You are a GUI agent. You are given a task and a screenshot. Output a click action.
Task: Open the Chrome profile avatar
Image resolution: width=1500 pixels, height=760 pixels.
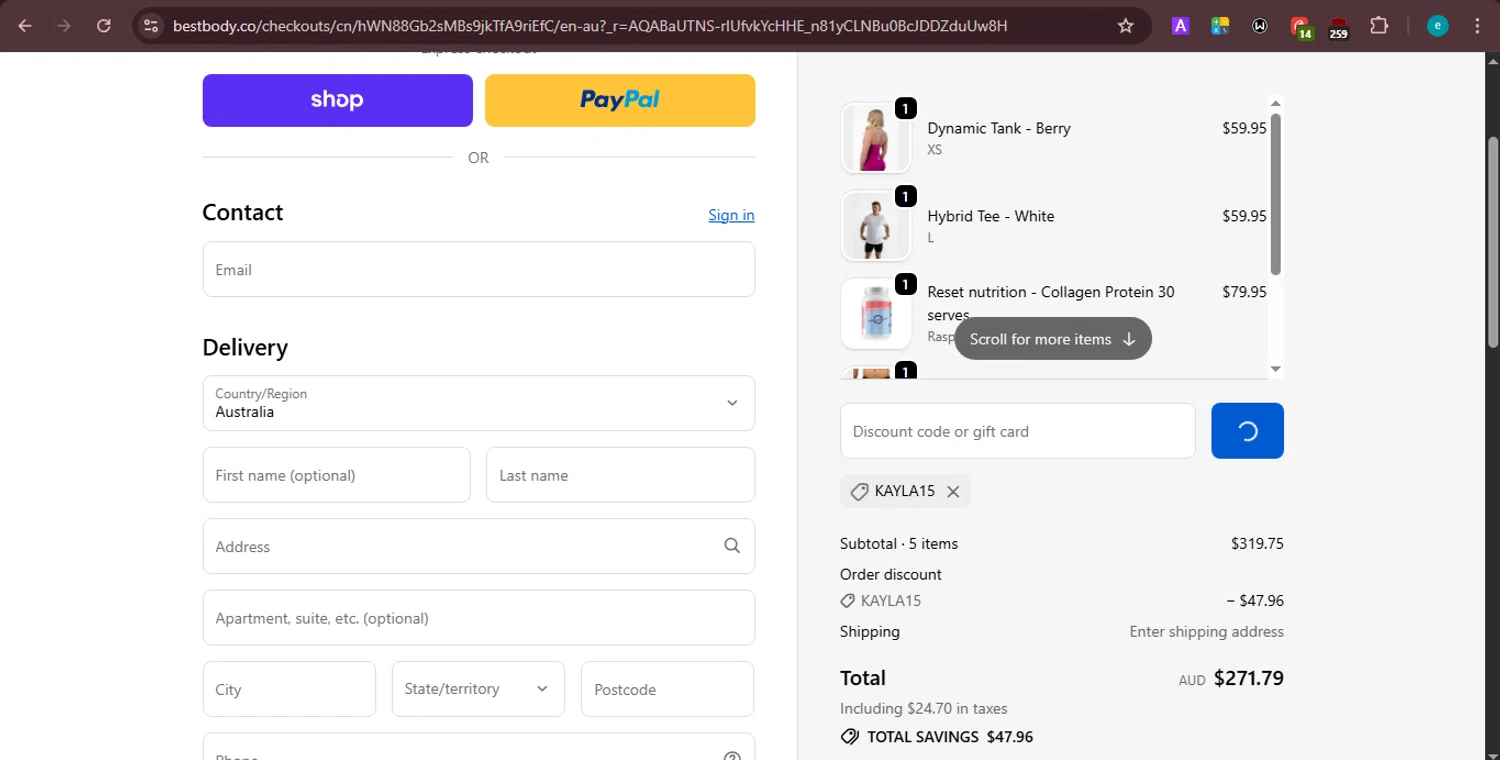pos(1438,26)
